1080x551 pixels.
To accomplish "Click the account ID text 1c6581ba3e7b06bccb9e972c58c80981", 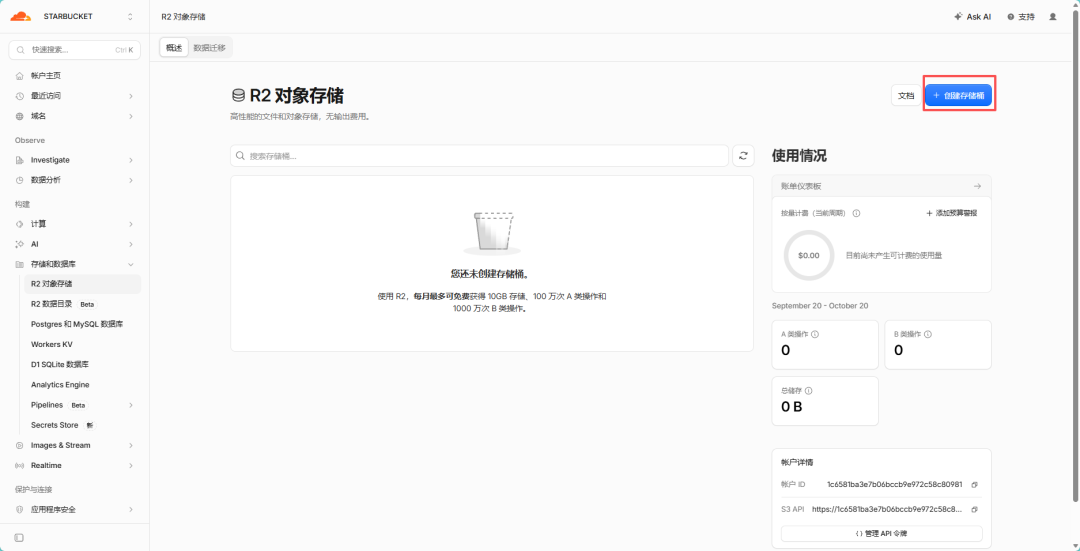I will coord(894,484).
